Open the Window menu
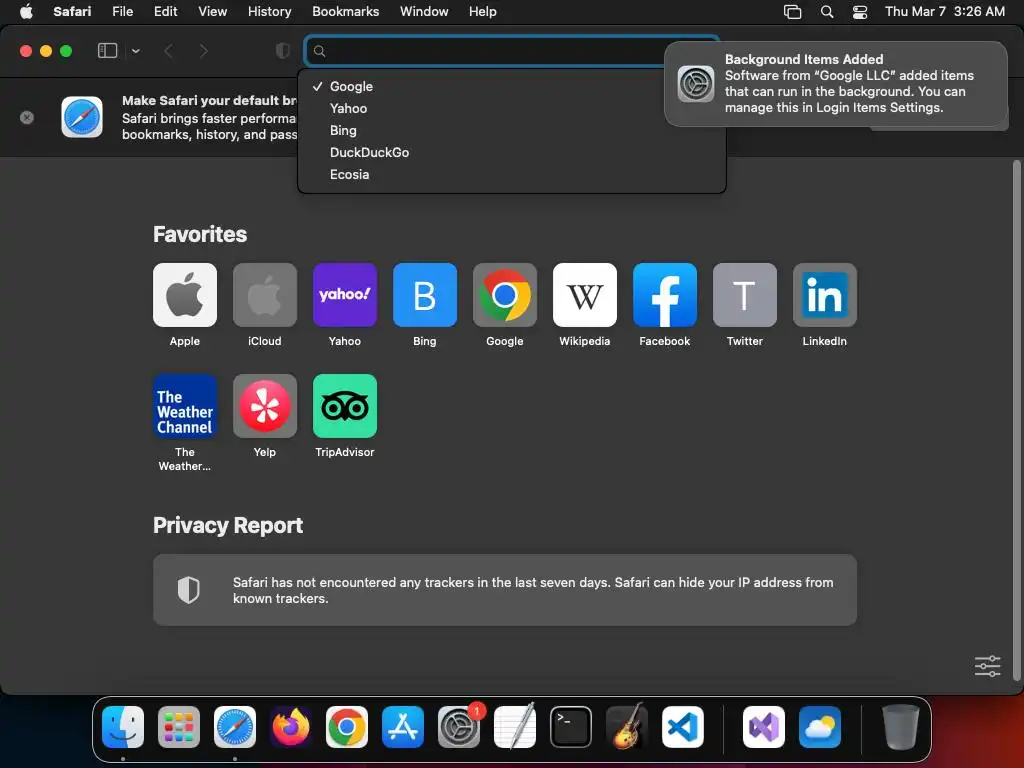 [424, 11]
